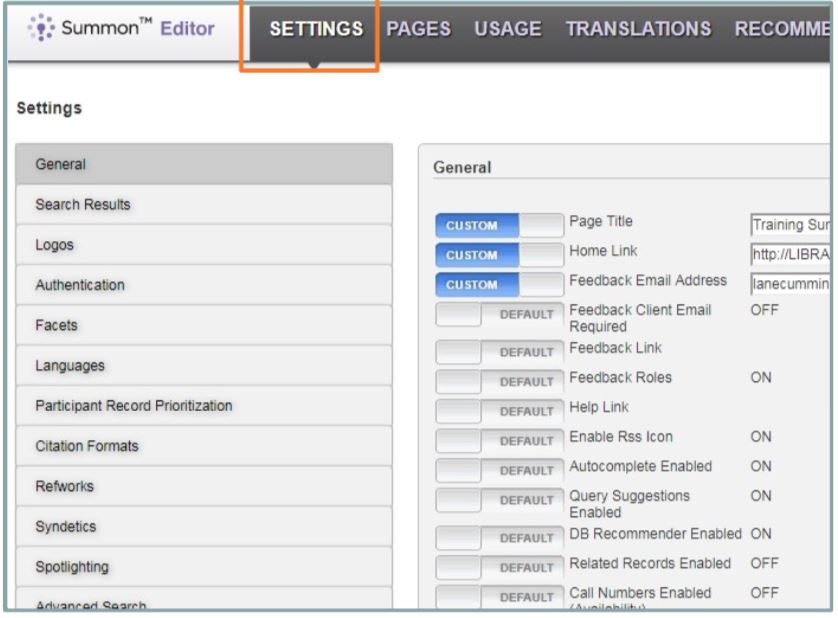Viewport: 838px width, 618px height.
Task: Toggle the Feedback Roles DEFAULT switch
Action: coord(499,382)
